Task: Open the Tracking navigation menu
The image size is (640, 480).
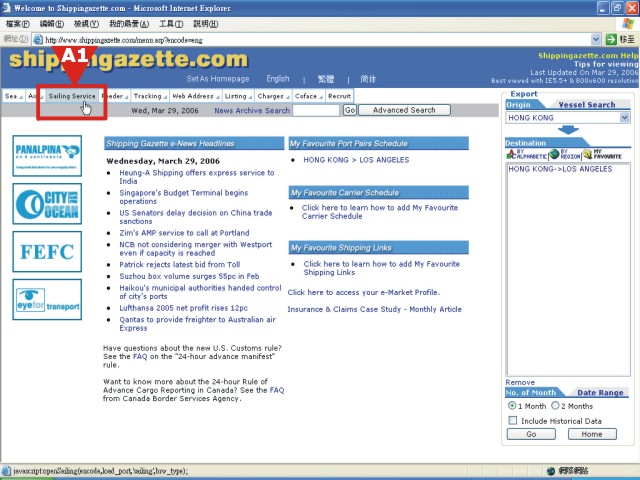Action: coord(150,96)
